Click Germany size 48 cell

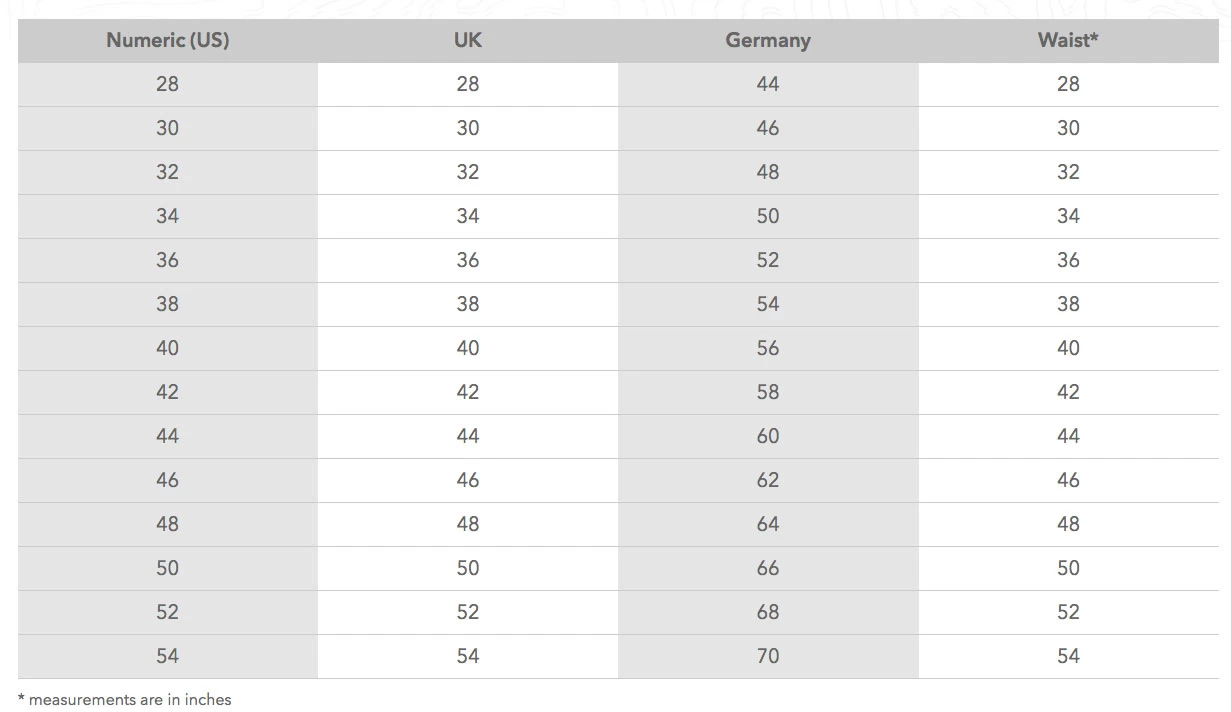click(x=768, y=172)
